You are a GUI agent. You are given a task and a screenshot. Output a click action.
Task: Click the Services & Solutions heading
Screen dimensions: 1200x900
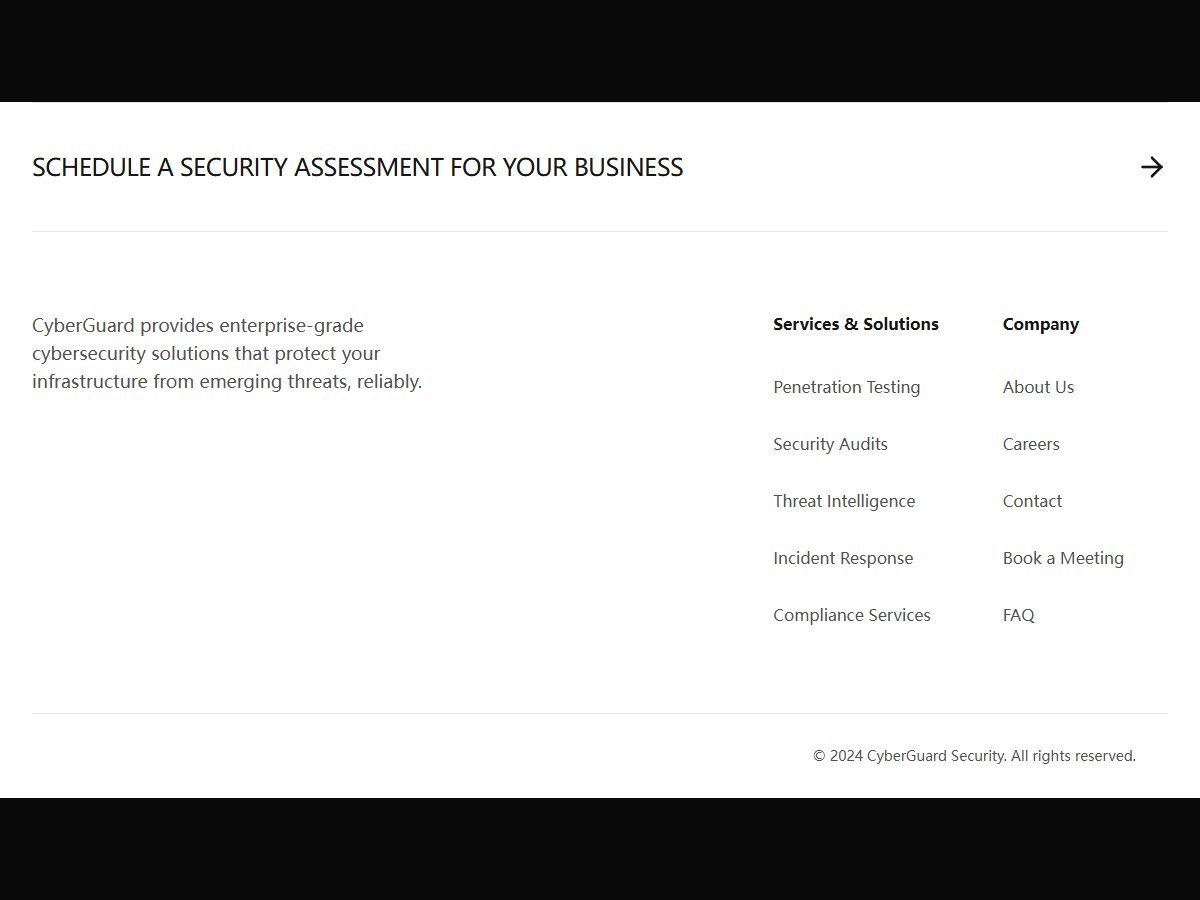pyautogui.click(x=856, y=324)
